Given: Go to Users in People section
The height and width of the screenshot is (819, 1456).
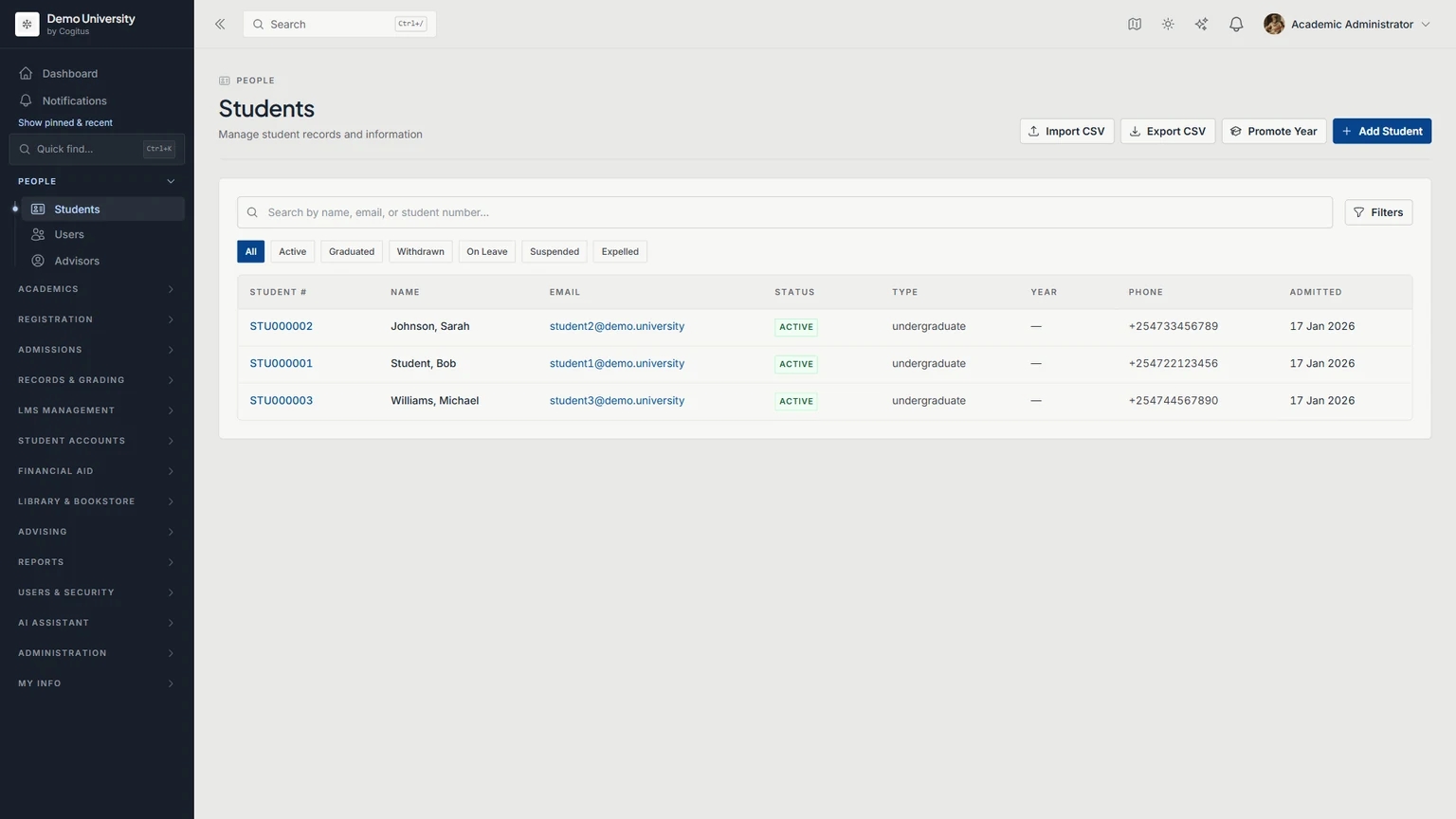Looking at the screenshot, I should (103, 235).
